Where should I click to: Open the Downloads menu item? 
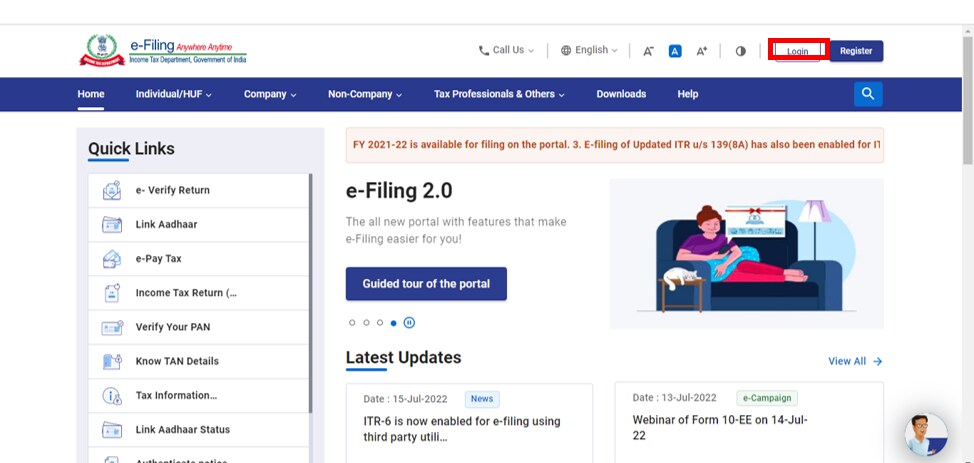621,94
